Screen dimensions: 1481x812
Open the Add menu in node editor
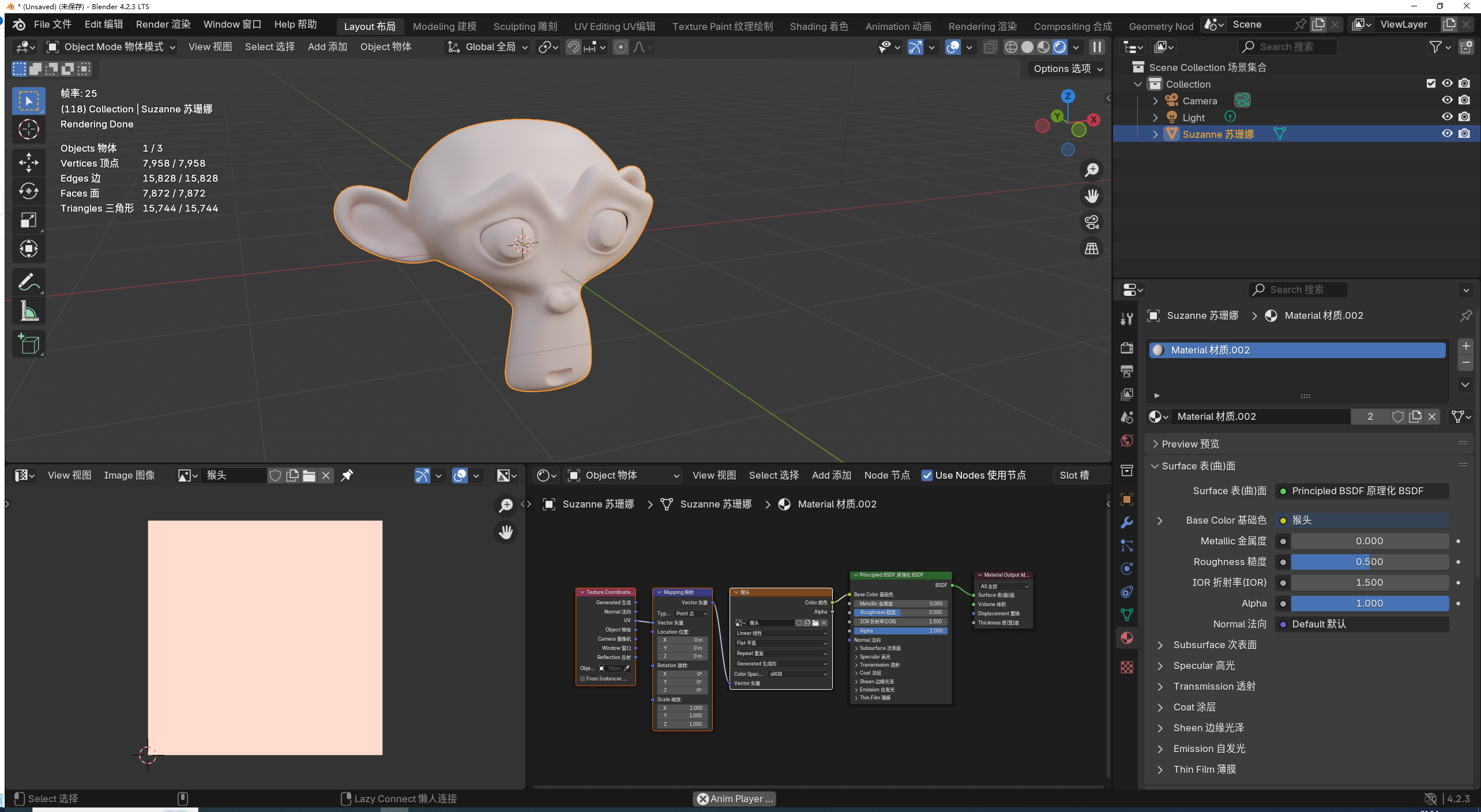click(x=831, y=476)
